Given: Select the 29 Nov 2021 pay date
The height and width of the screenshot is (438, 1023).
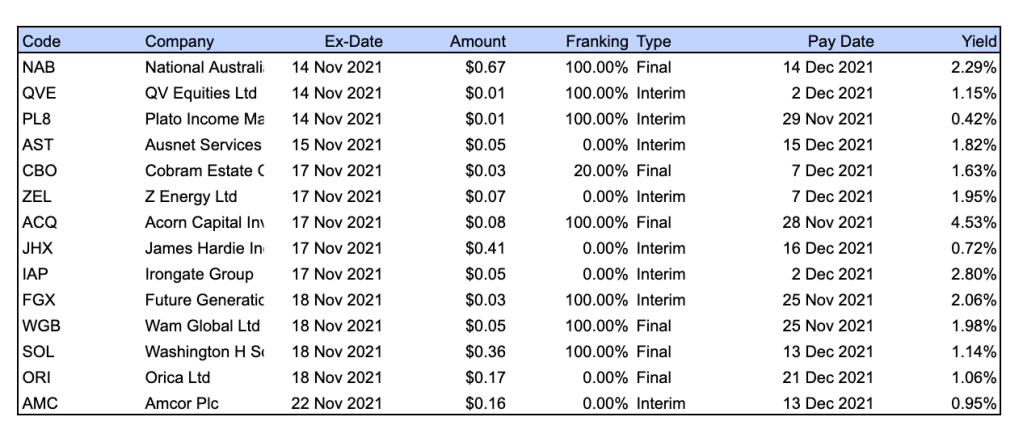Looking at the screenshot, I should tap(827, 120).
